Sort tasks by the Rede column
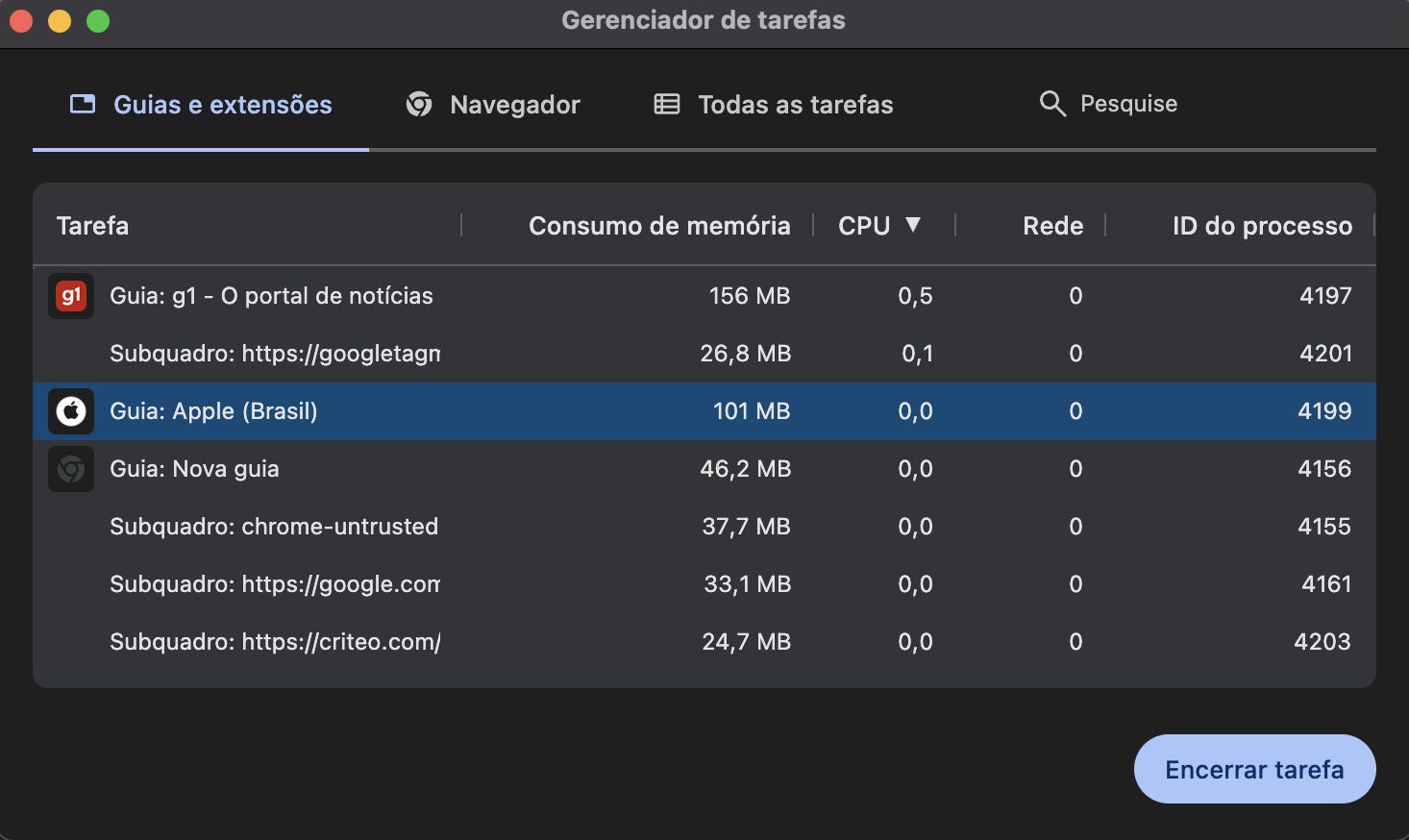This screenshot has width=1409, height=840. [x=1052, y=226]
